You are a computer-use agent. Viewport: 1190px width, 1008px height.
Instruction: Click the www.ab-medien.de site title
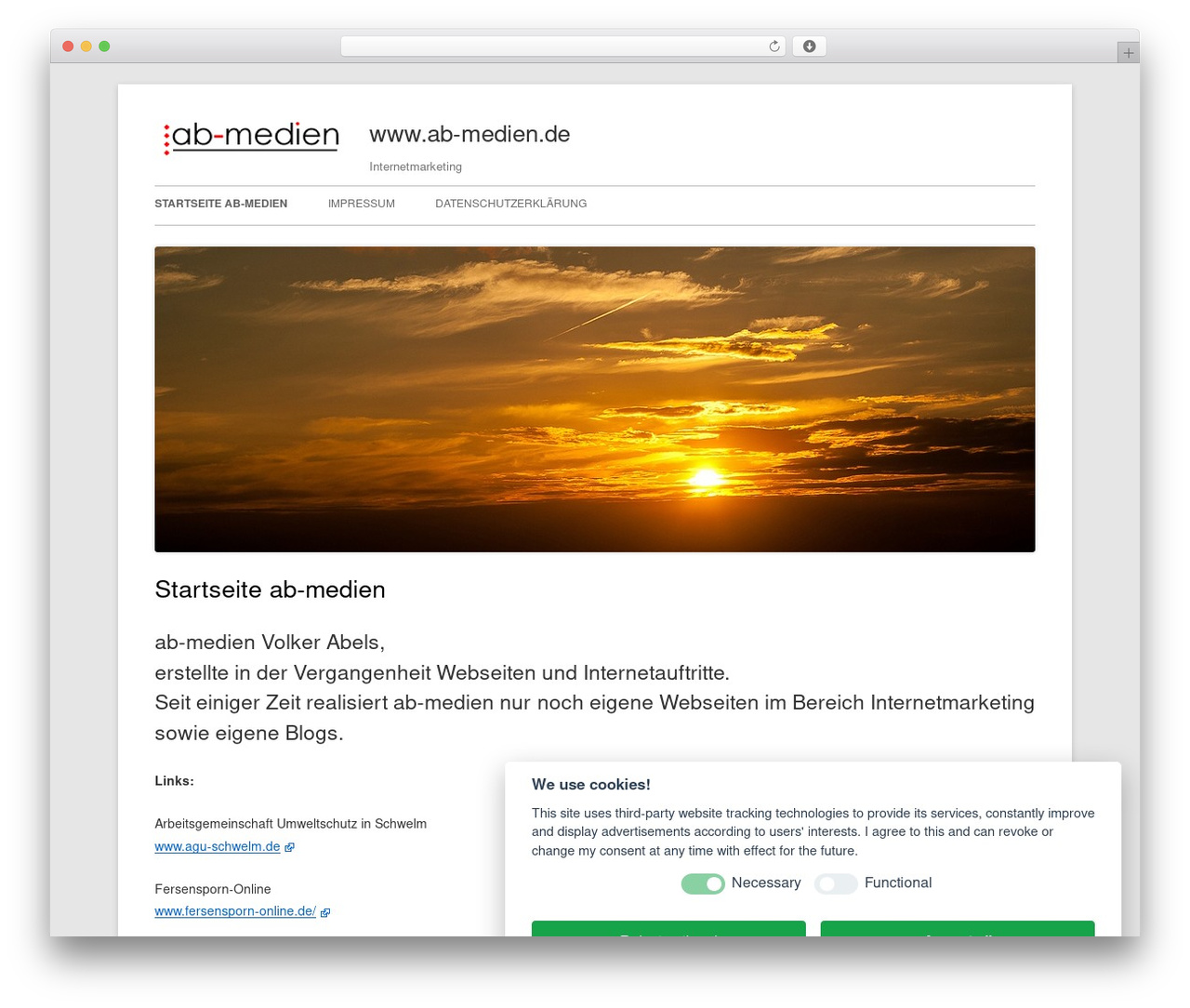tap(469, 134)
